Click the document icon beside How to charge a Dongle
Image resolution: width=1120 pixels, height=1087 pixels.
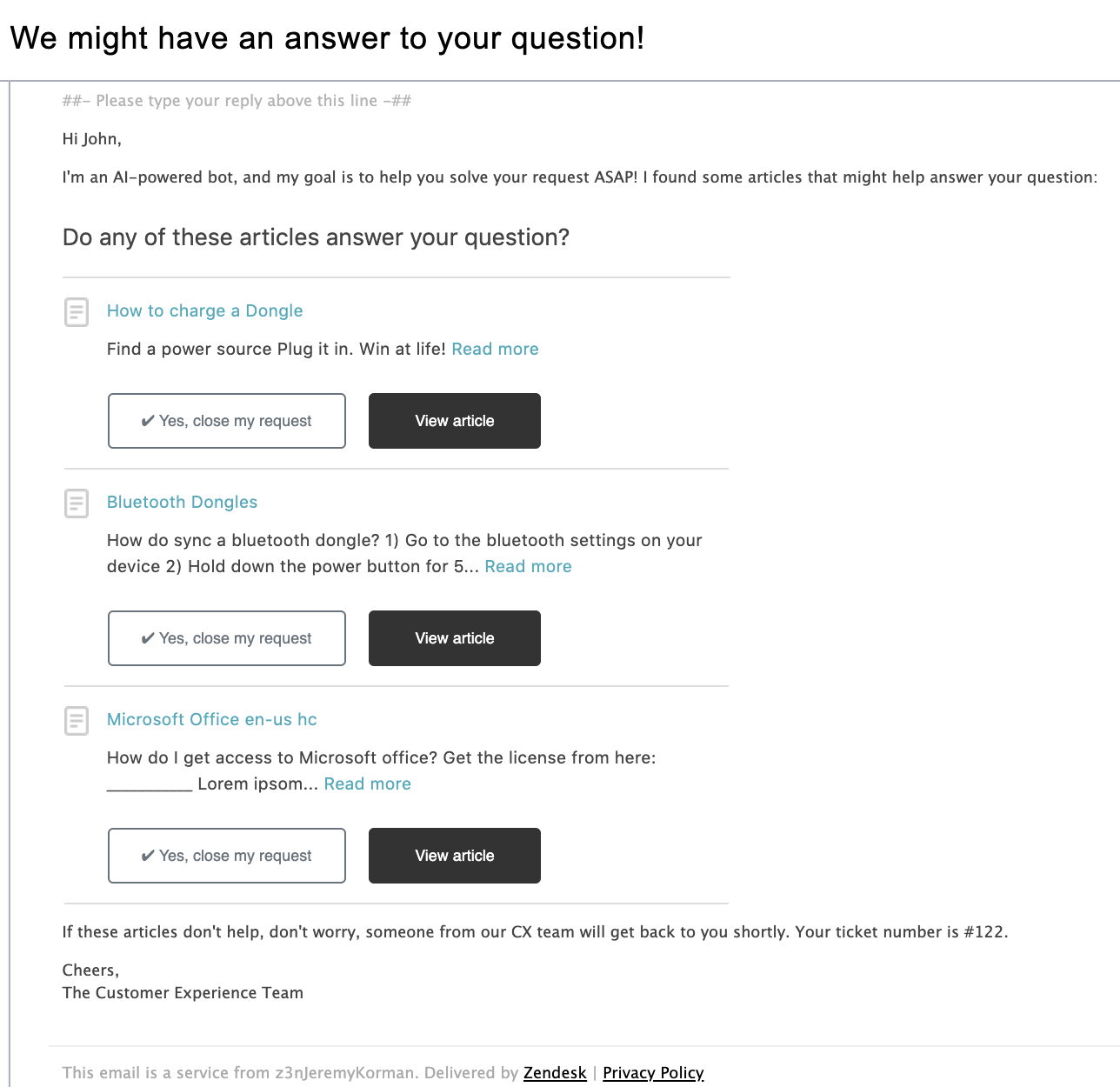tap(77, 312)
